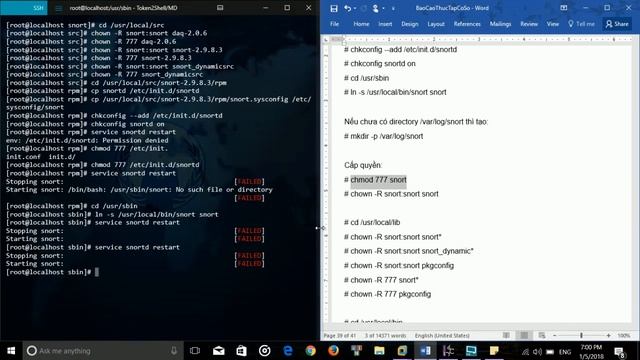Click the ENG input language indicator
The image size is (640, 360).
pyautogui.click(x=565, y=352)
